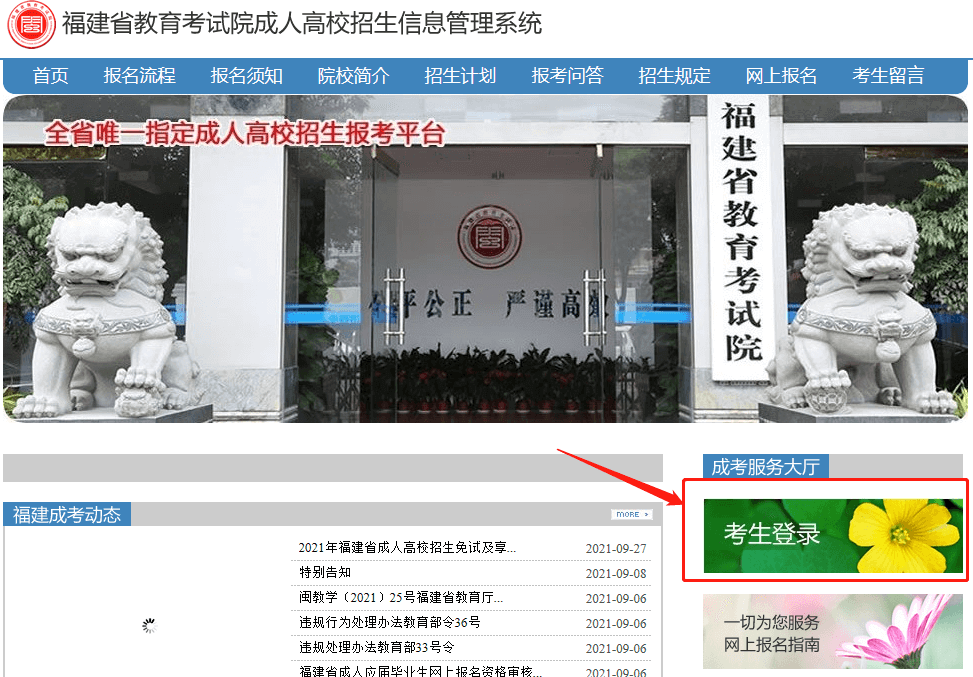Click MORE link in 福建成考动态
Viewport: 973px width, 677px height.
(632, 514)
